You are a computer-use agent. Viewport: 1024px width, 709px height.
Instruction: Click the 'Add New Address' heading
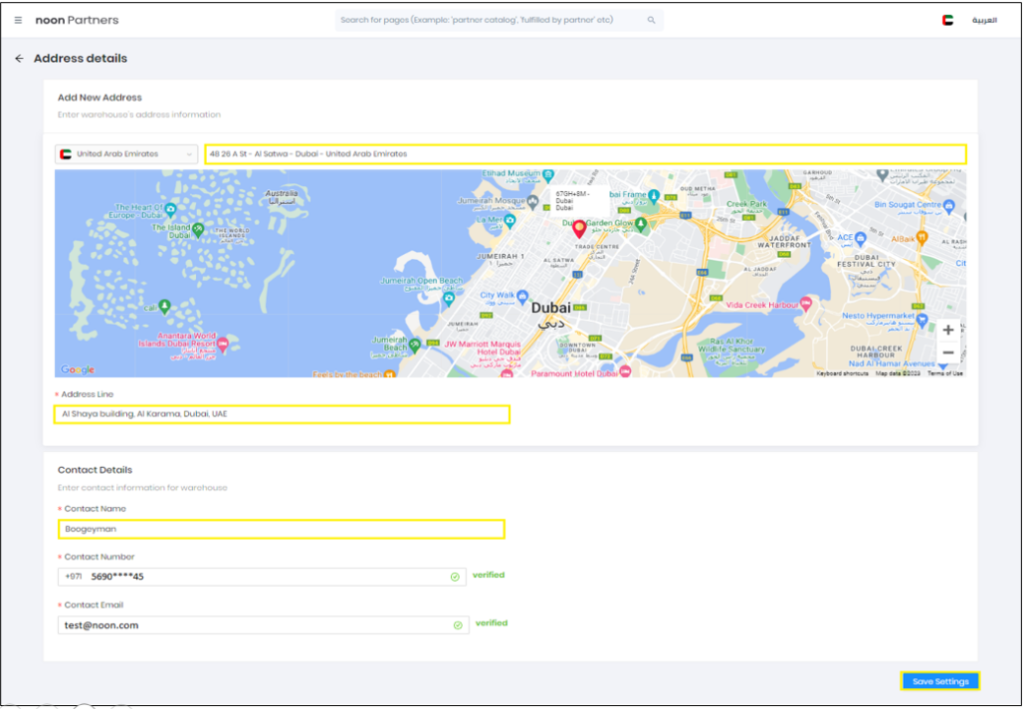tap(100, 97)
